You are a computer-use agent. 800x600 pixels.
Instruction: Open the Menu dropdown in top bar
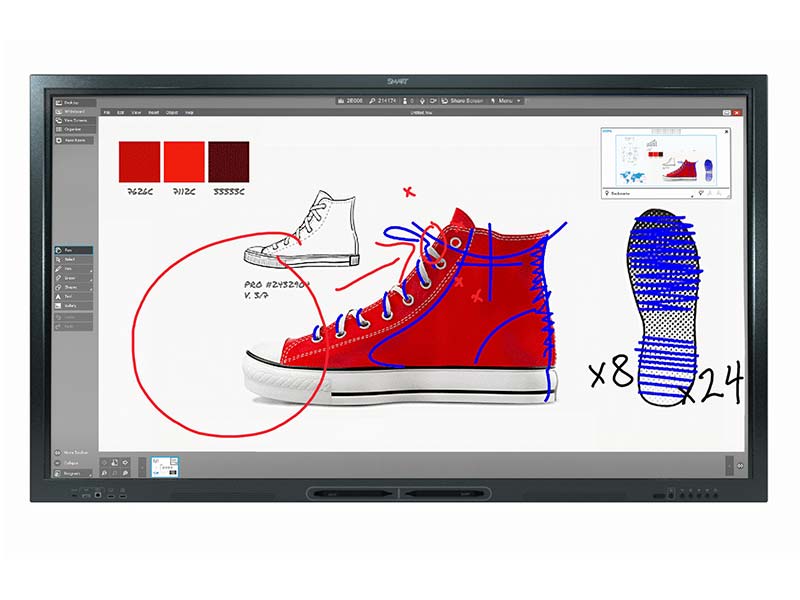506,101
